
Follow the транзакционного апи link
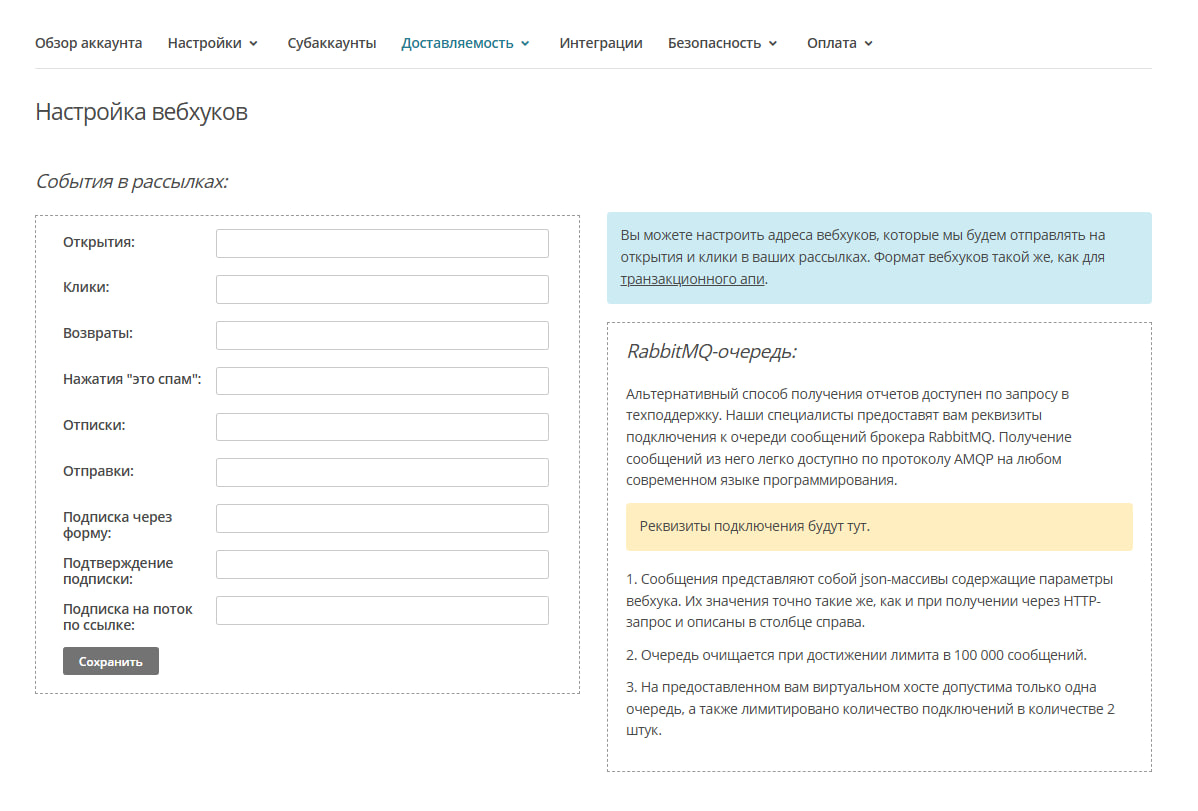tap(692, 279)
